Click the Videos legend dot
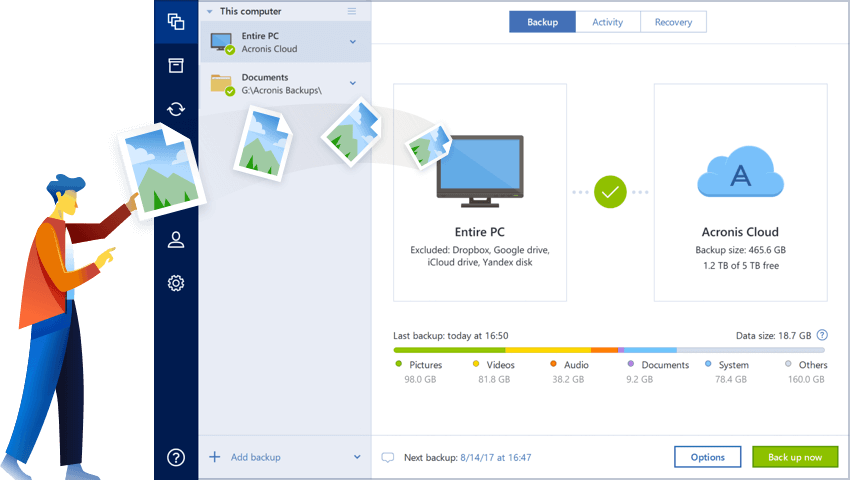This screenshot has height=480, width=850. click(476, 364)
